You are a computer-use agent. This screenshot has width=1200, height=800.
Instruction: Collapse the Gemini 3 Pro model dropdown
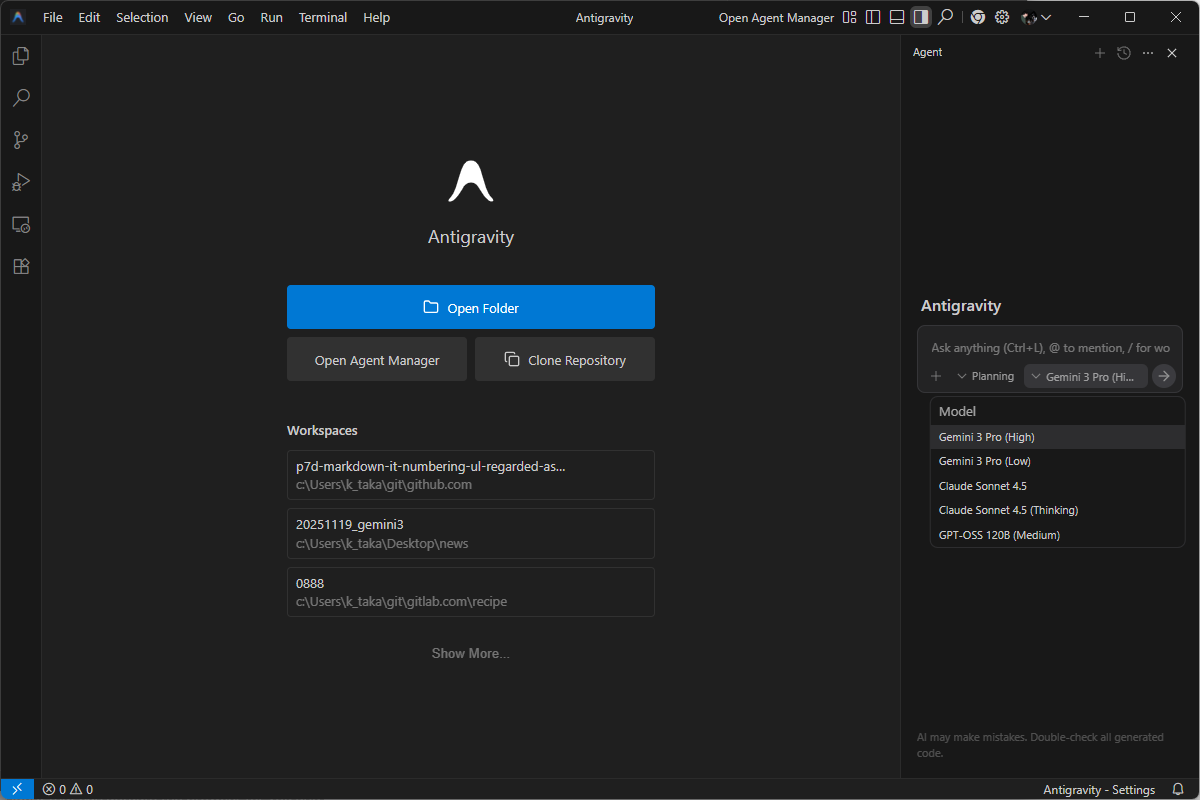point(1086,376)
